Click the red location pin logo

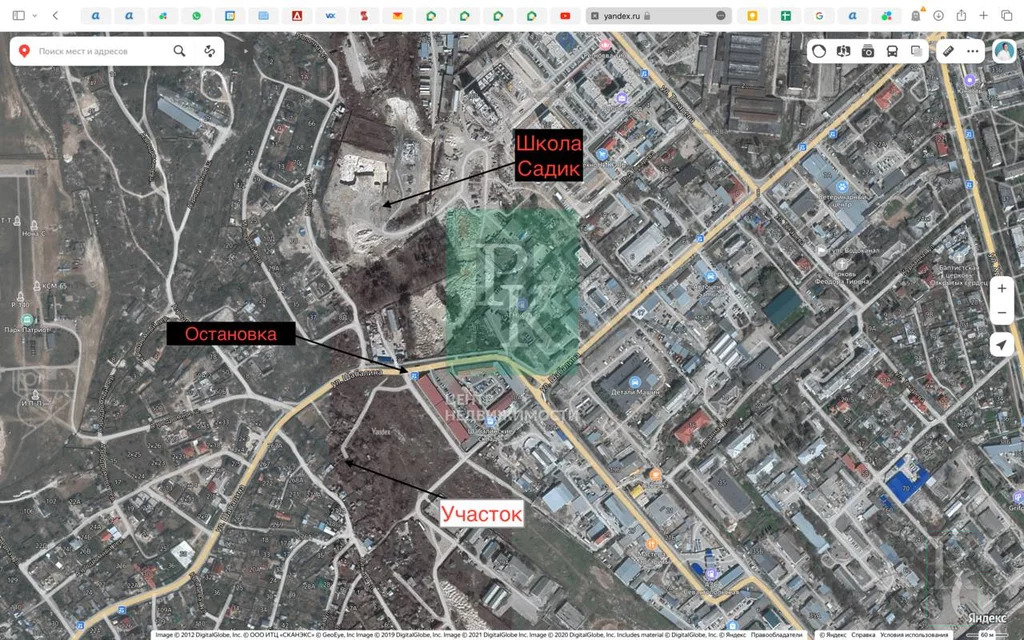[x=24, y=51]
